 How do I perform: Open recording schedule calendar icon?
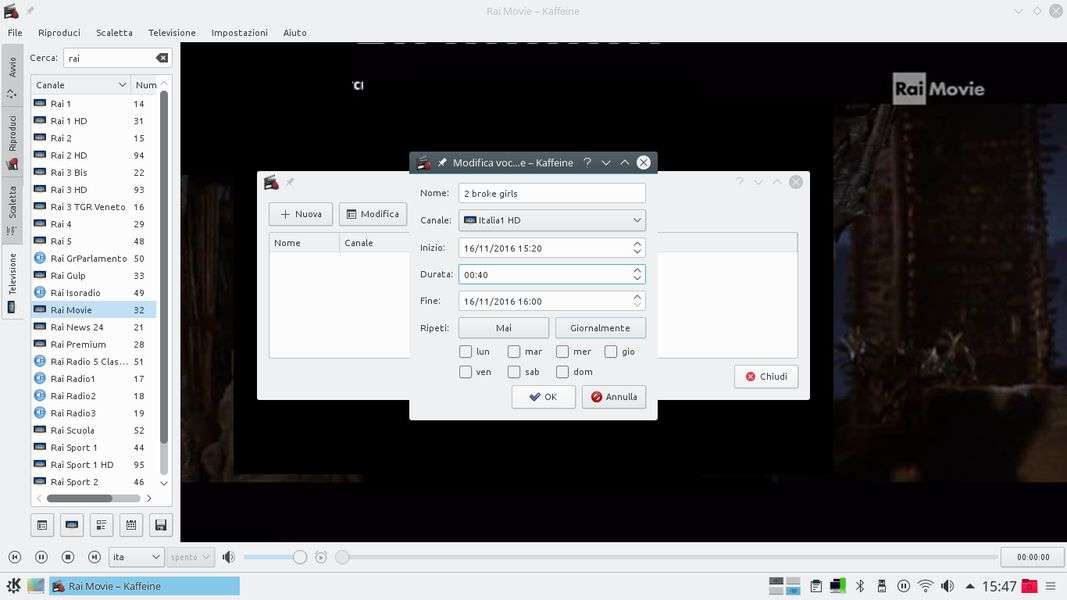tap(130, 524)
